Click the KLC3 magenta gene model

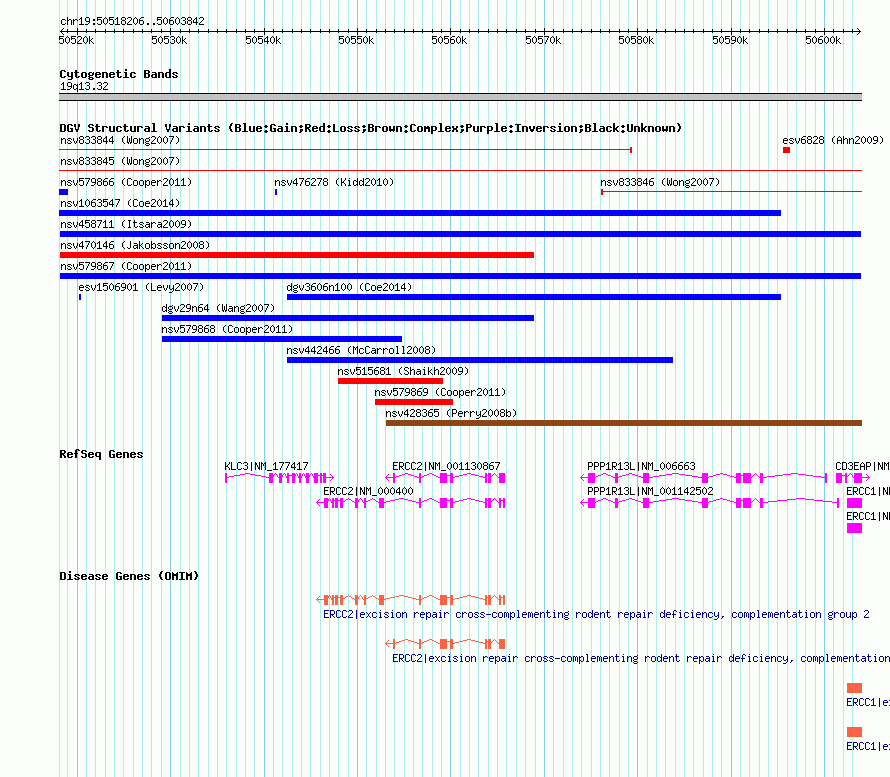[279, 478]
